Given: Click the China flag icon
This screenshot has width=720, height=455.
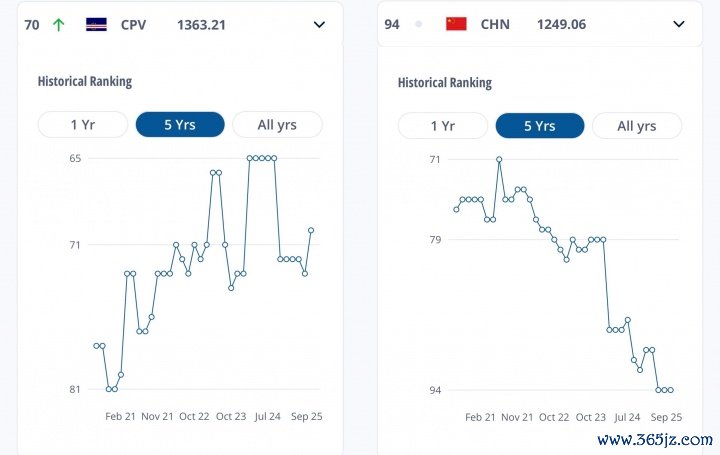Looking at the screenshot, I should [456, 24].
